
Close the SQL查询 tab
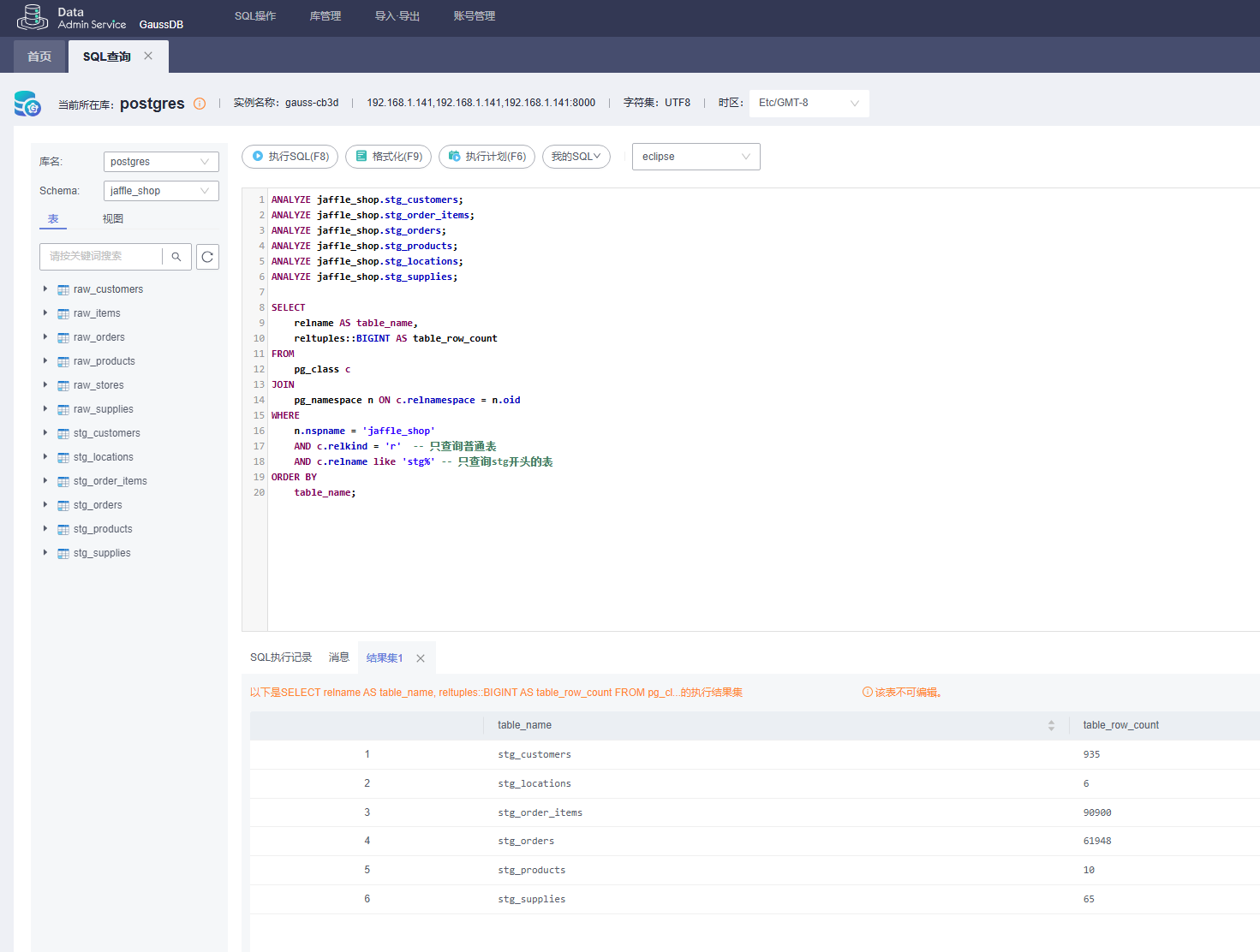[148, 56]
